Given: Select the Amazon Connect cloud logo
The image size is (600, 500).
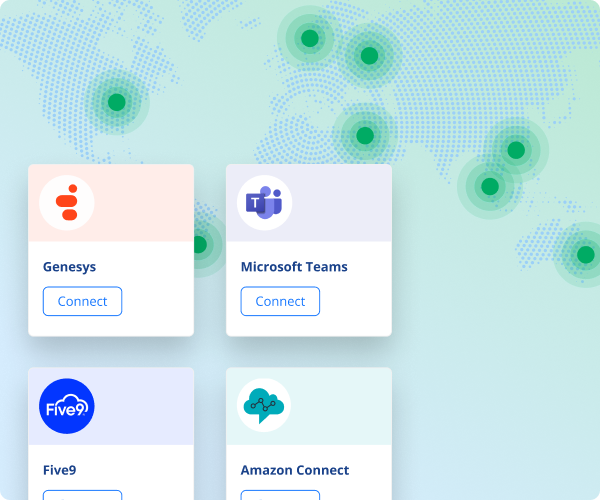Looking at the screenshot, I should coord(265,405).
